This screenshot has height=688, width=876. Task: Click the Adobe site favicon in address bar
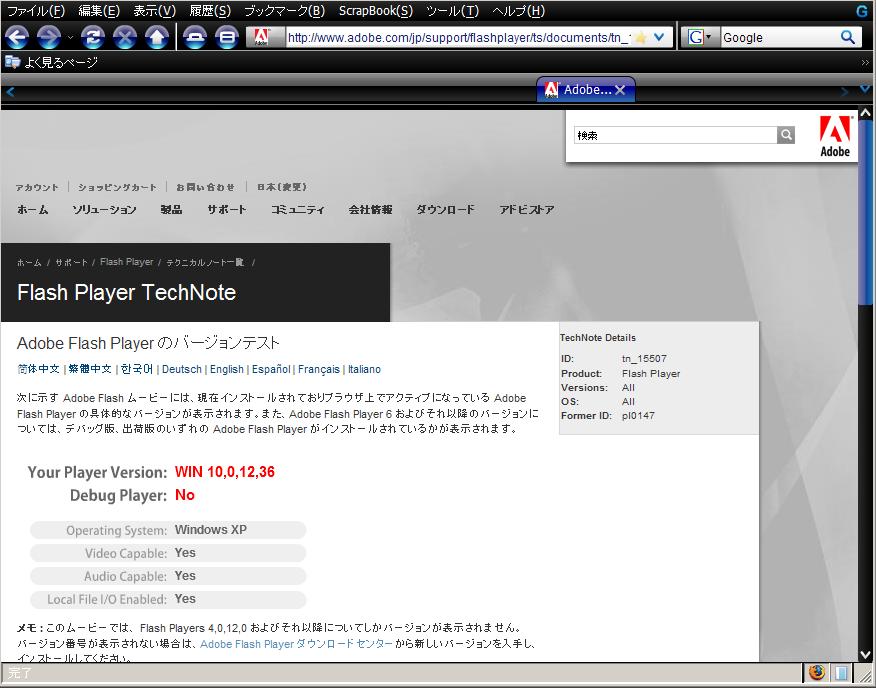coord(261,37)
